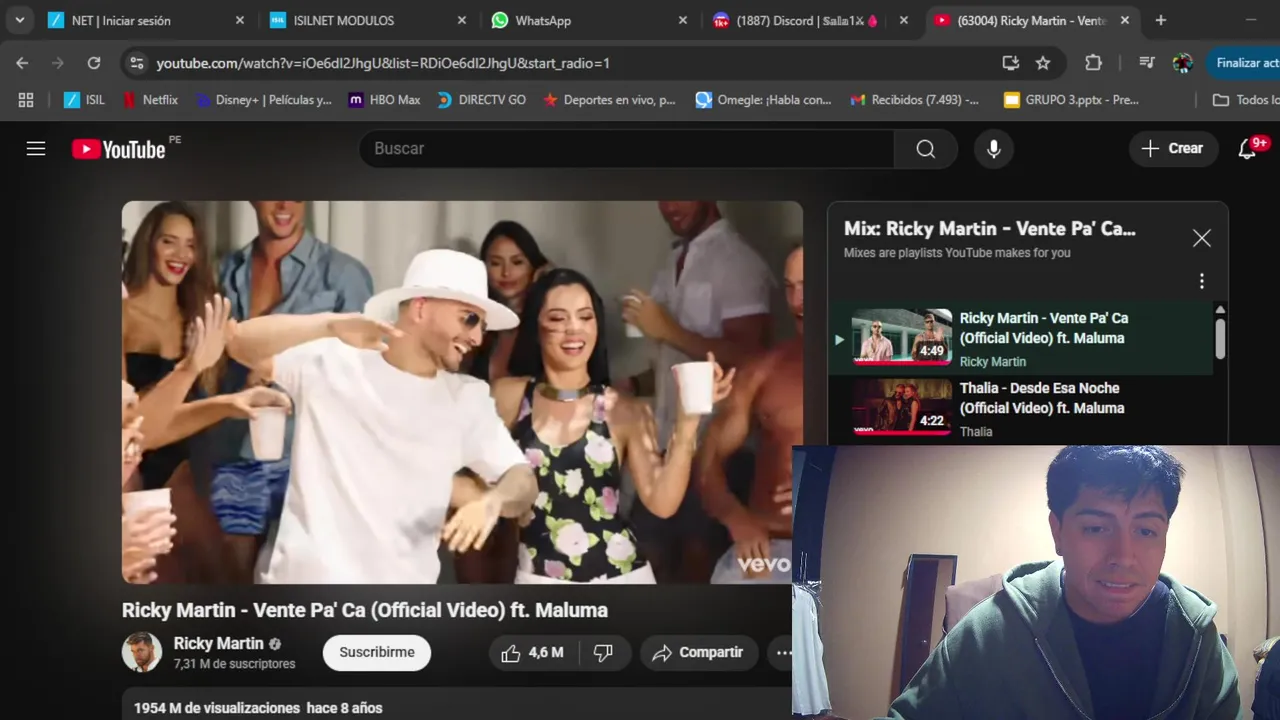The height and width of the screenshot is (720, 1280).
Task: Play Thalia - Desde Esa Noche thumbnail
Action: (902, 407)
